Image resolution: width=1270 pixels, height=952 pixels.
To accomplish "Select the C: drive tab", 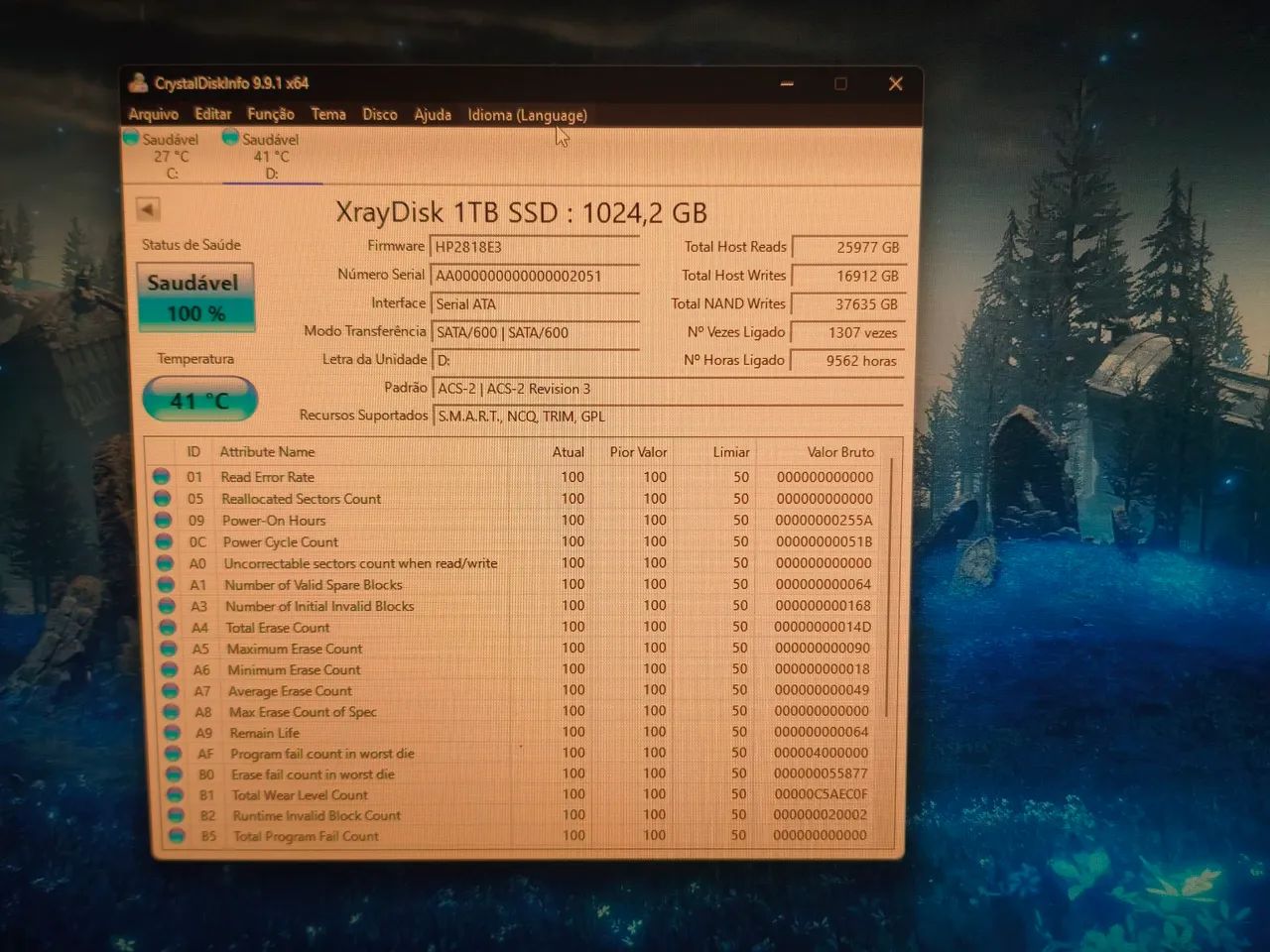I will click(171, 156).
